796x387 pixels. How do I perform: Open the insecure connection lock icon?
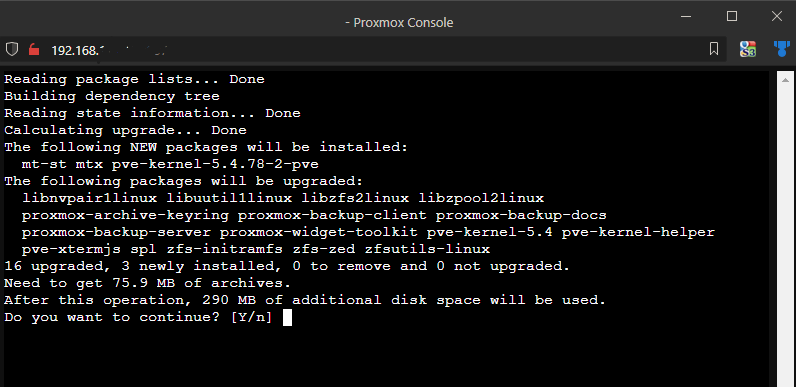34,49
